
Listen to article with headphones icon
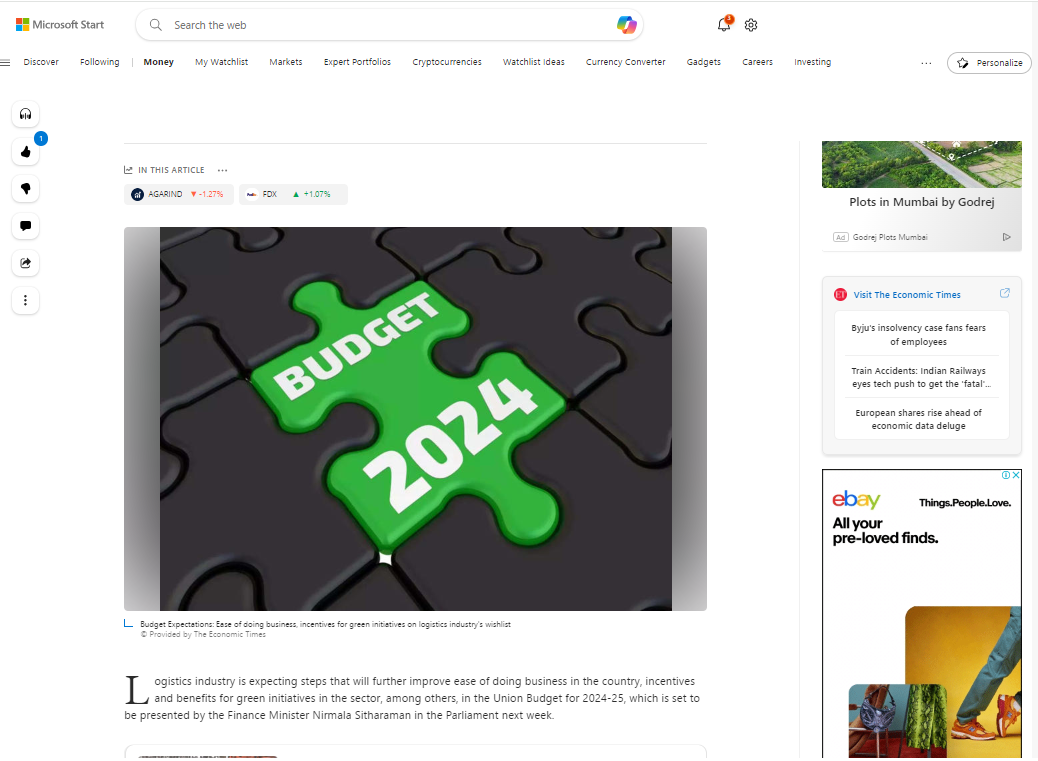click(x=25, y=114)
